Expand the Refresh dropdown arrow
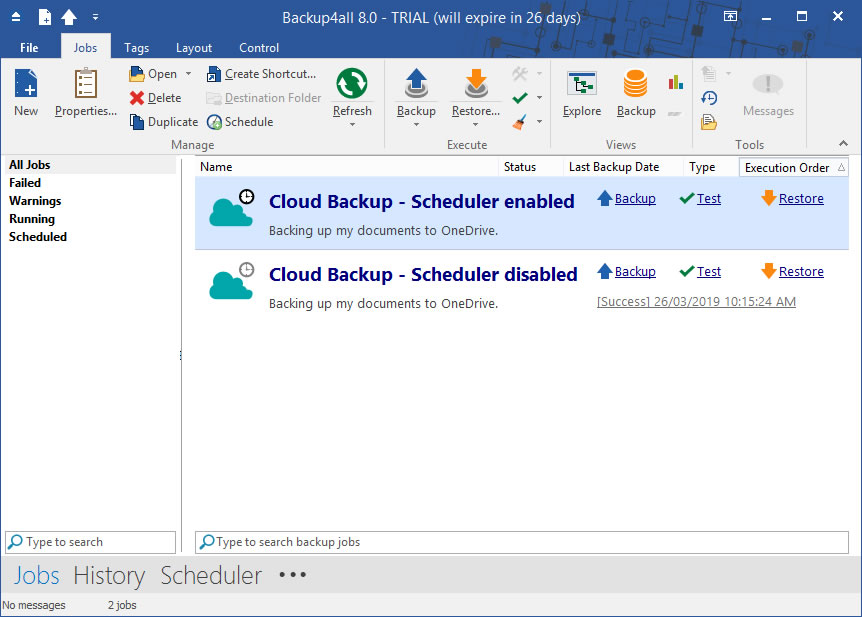Image resolution: width=862 pixels, height=617 pixels. pos(352,125)
